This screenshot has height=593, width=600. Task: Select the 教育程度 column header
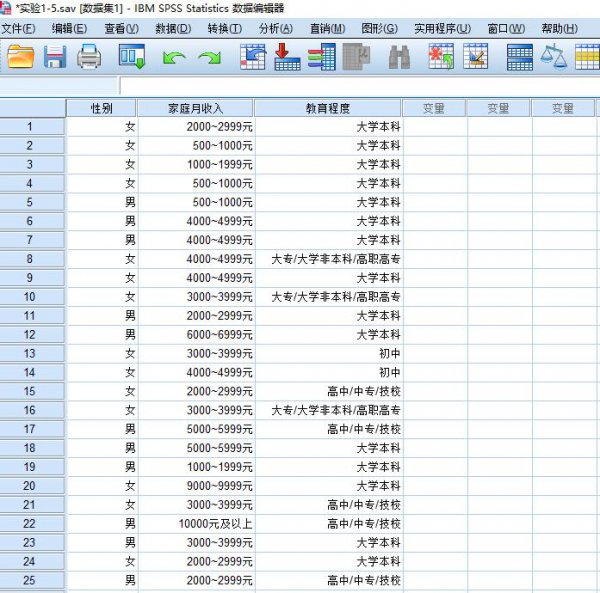pos(328,108)
